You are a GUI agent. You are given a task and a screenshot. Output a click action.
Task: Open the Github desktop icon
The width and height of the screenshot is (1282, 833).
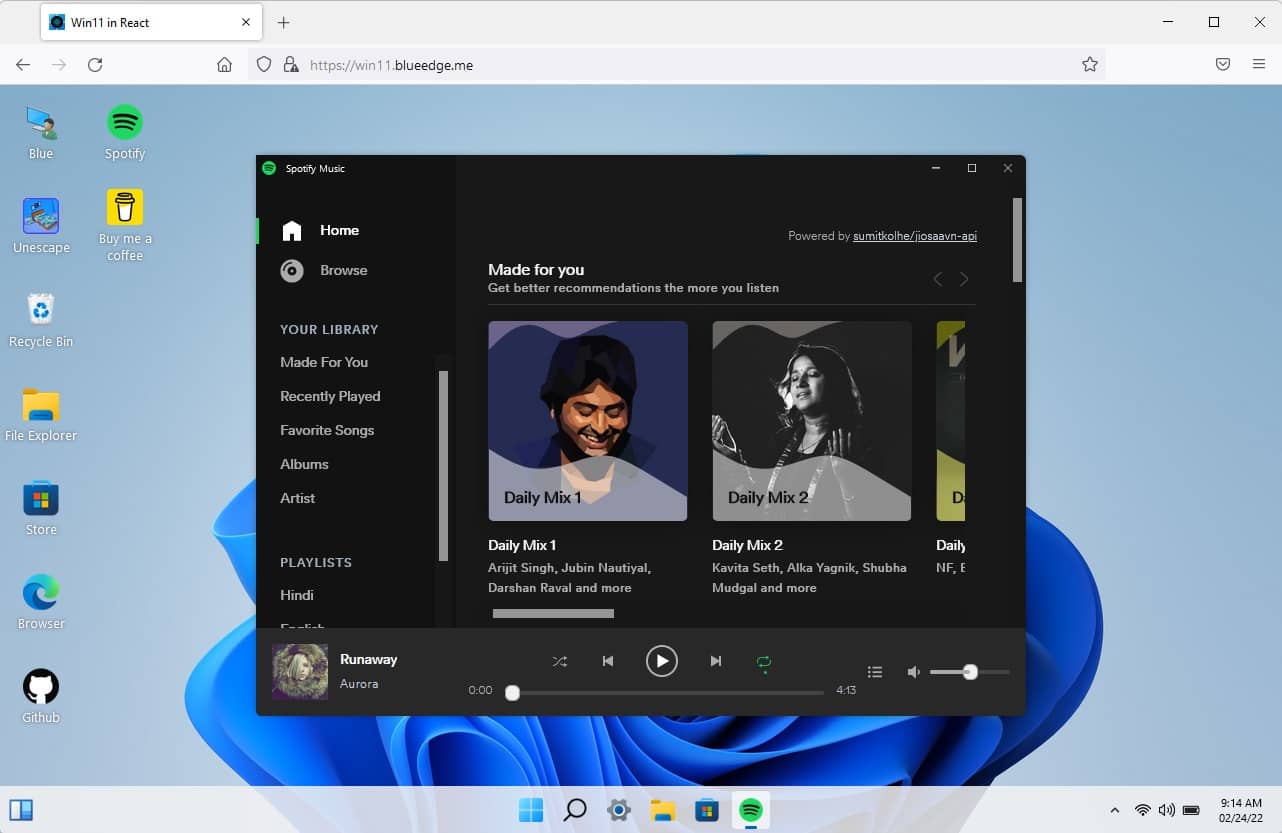tap(41, 696)
